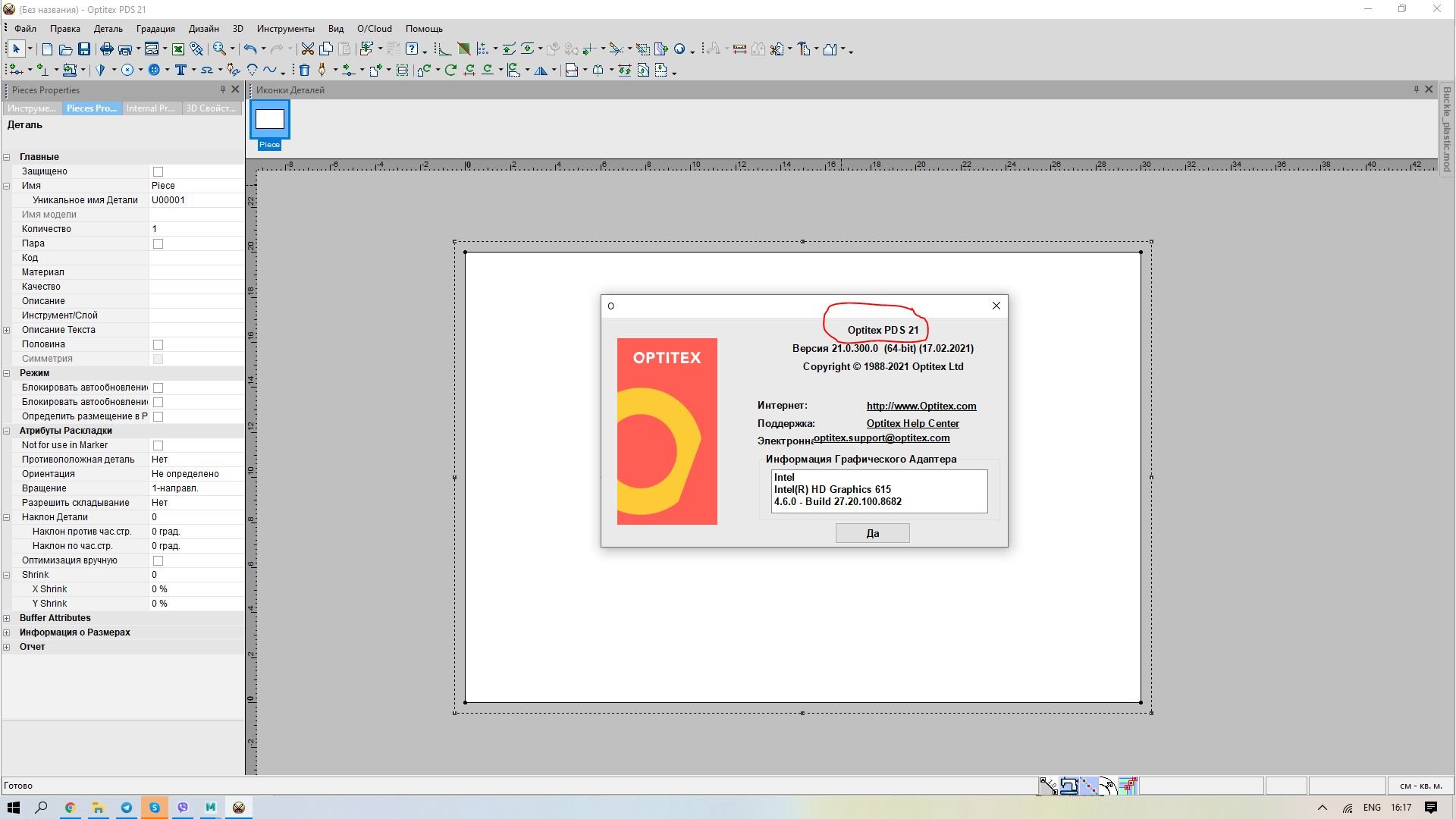Click the Open file folder icon
1456x819 pixels.
pos(65,49)
